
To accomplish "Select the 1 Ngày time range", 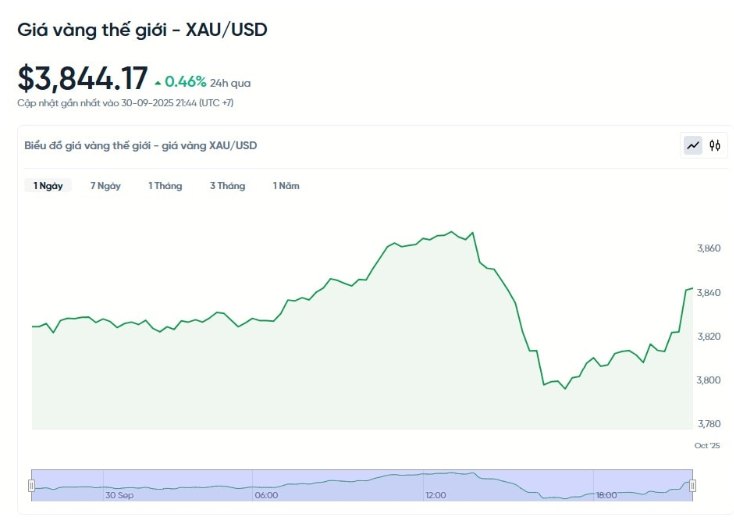I will tap(48, 186).
